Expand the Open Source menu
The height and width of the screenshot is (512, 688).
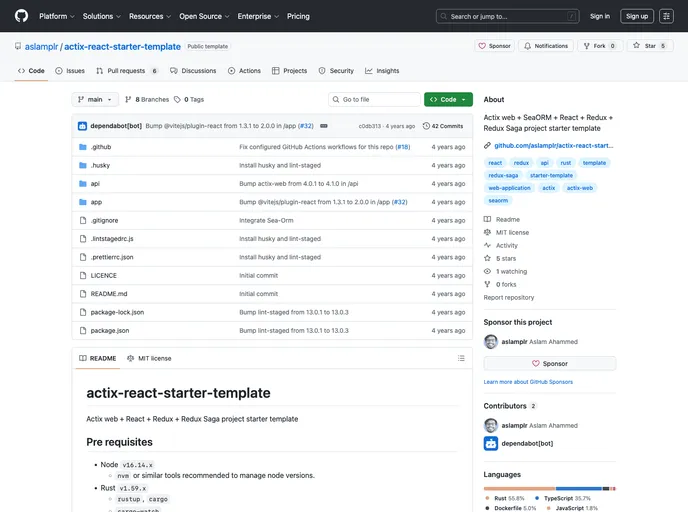204,16
